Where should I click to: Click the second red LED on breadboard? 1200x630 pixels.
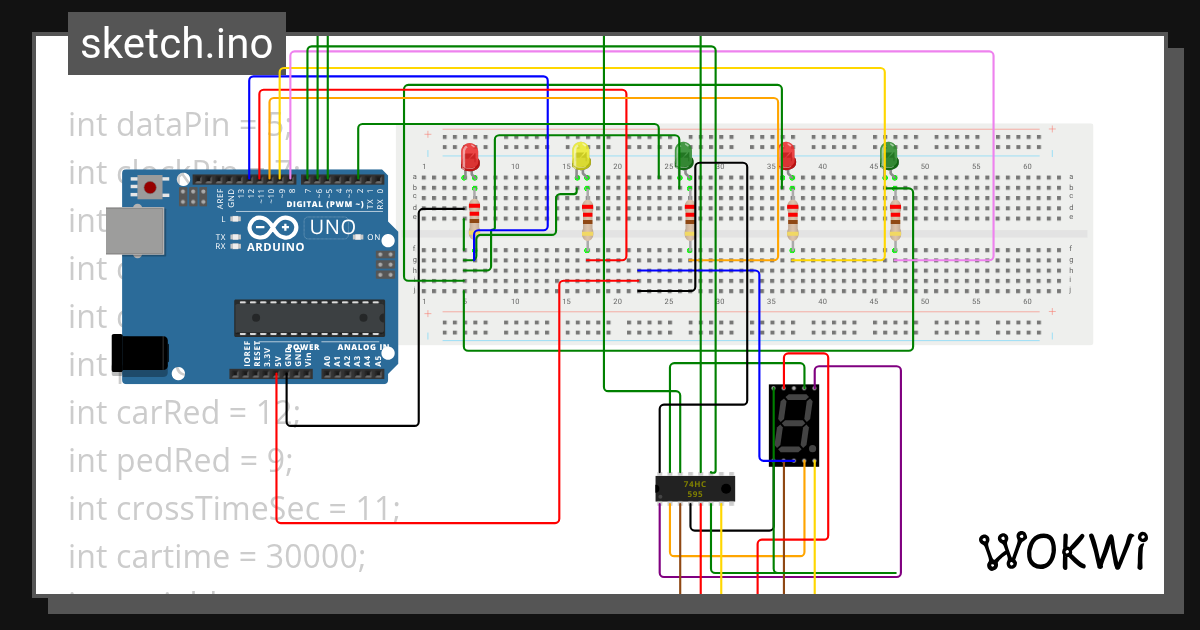click(x=788, y=155)
